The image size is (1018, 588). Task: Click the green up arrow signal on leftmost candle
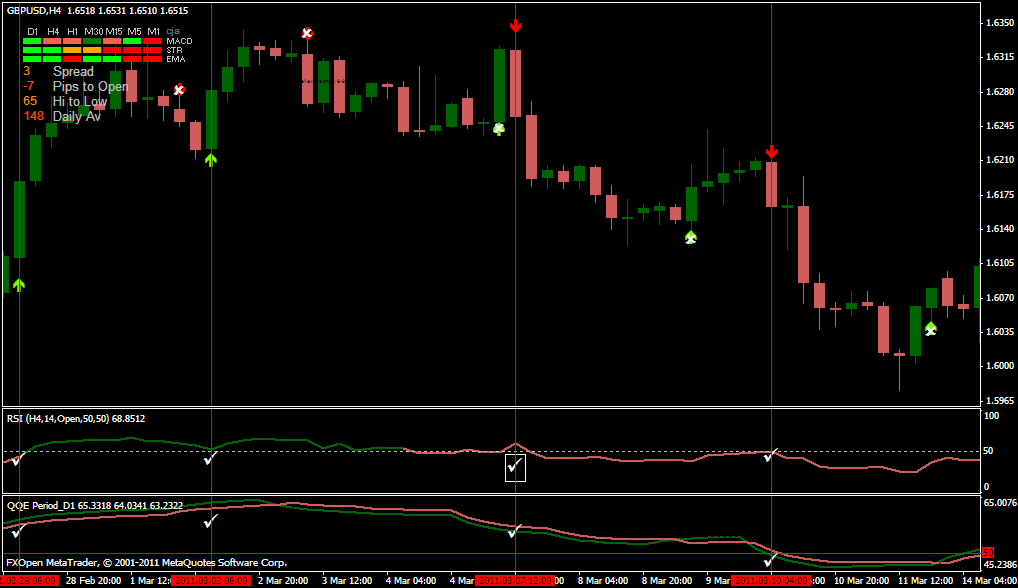coord(19,285)
